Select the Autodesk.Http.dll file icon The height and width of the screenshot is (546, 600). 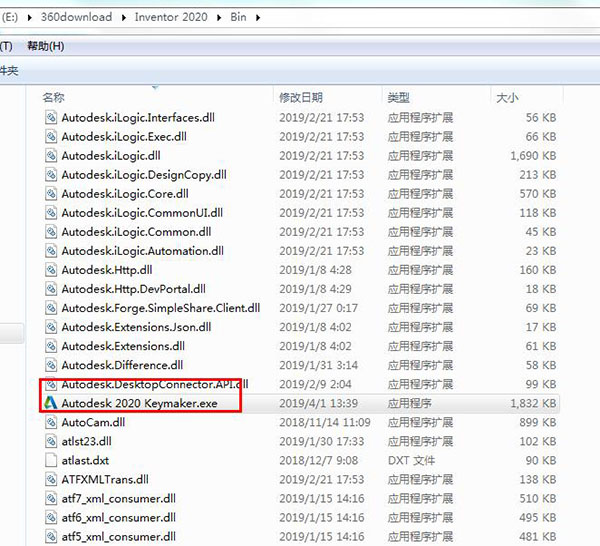(51, 270)
